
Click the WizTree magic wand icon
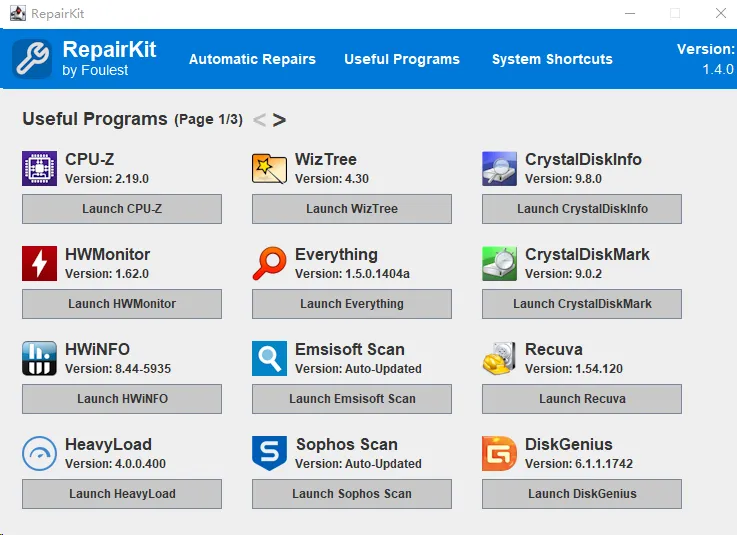tap(269, 168)
